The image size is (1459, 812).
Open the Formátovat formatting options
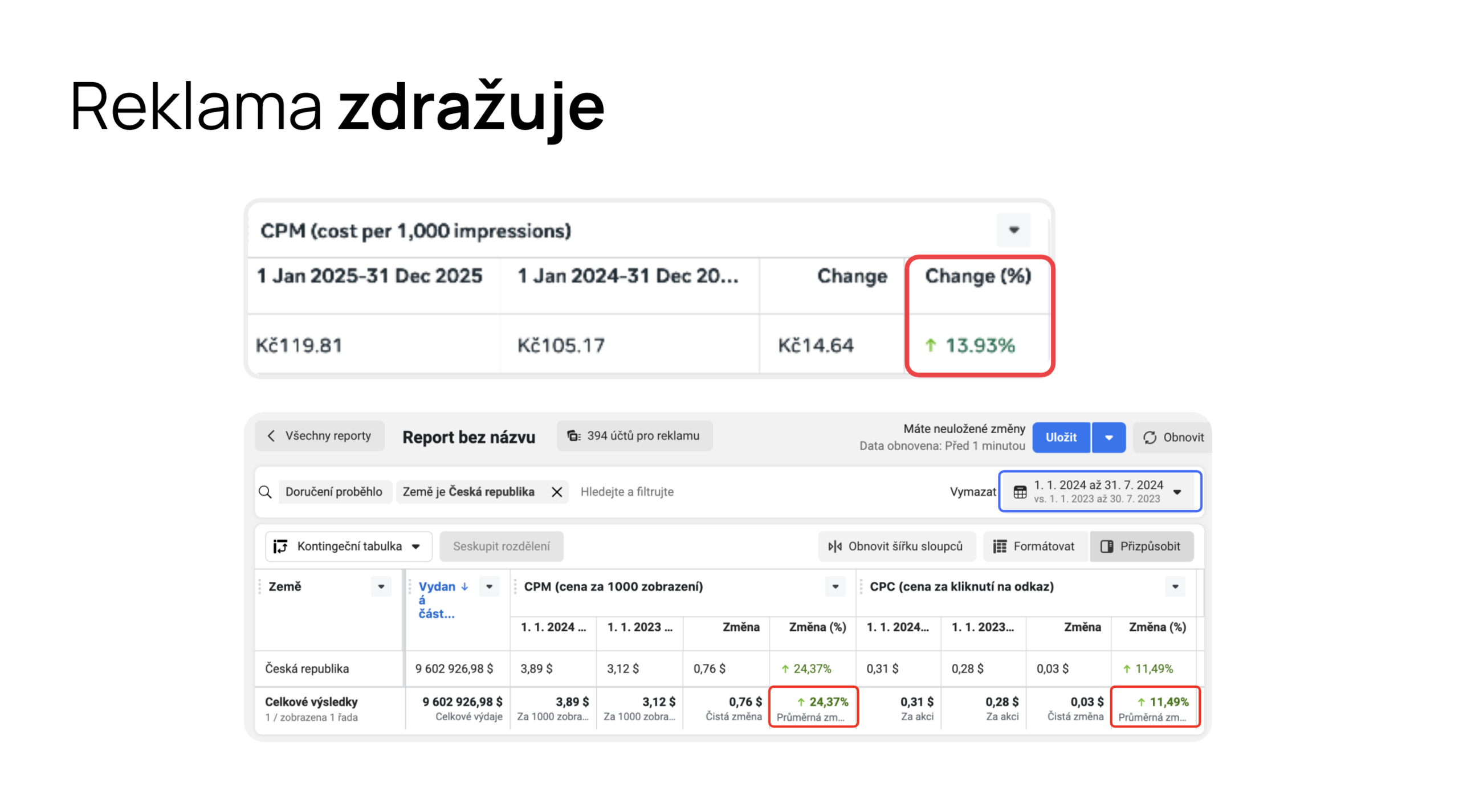pyautogui.click(x=1034, y=546)
